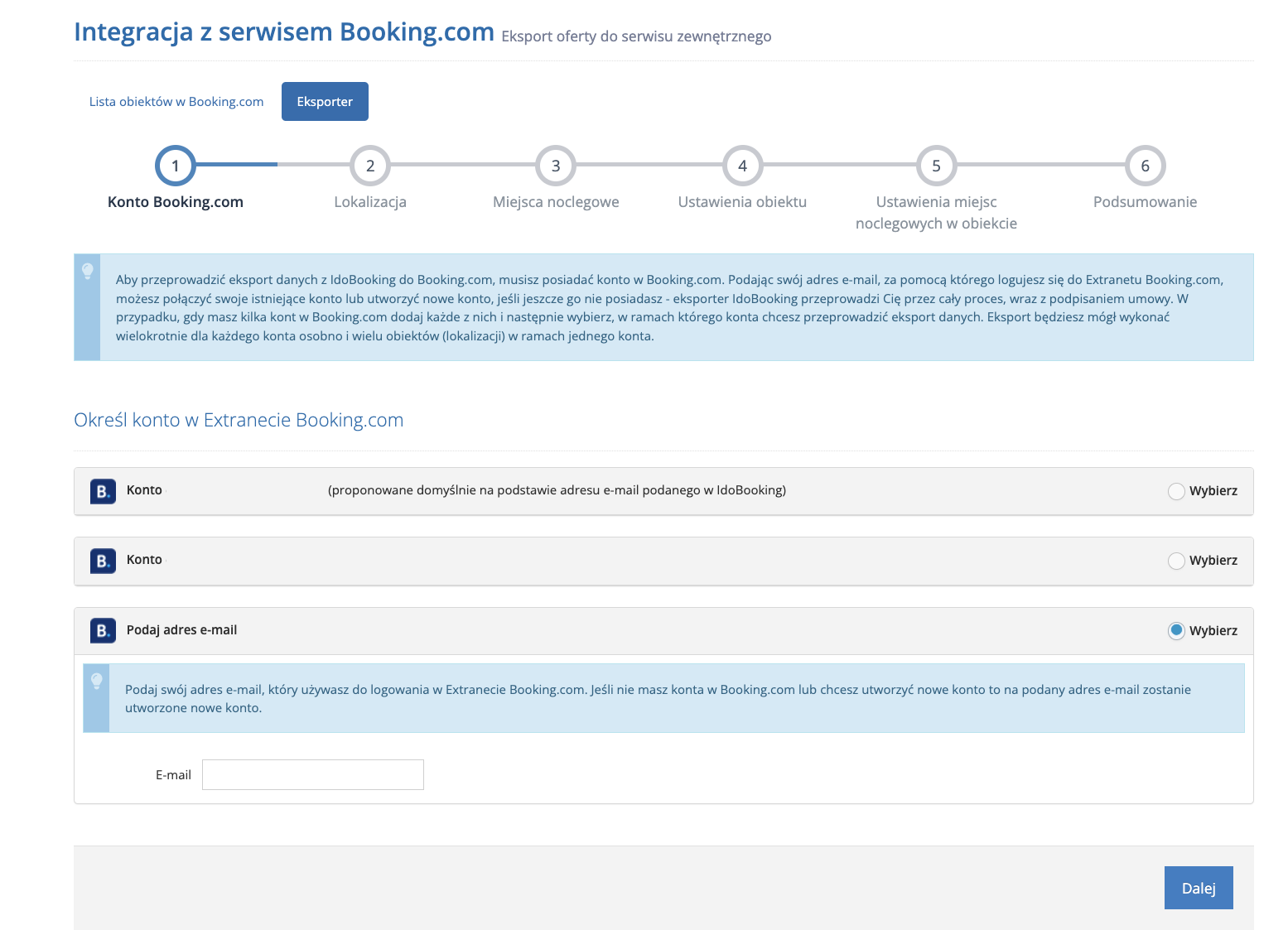Click the subtitle 'Eksport oferty do serwisu zewnętrznego'

tap(636, 36)
